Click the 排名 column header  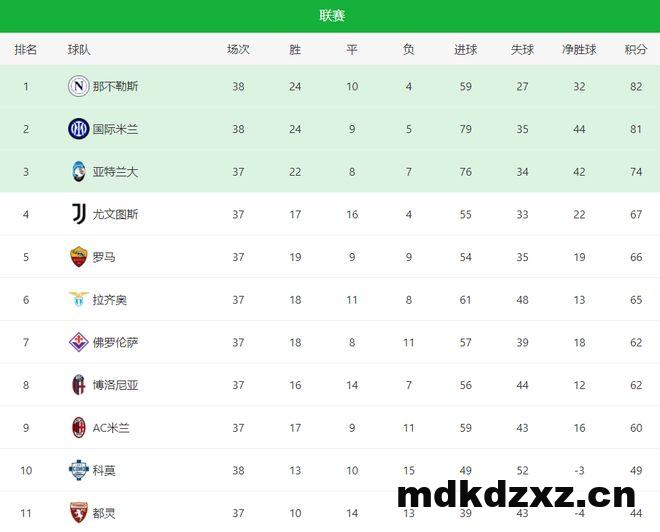pos(26,49)
